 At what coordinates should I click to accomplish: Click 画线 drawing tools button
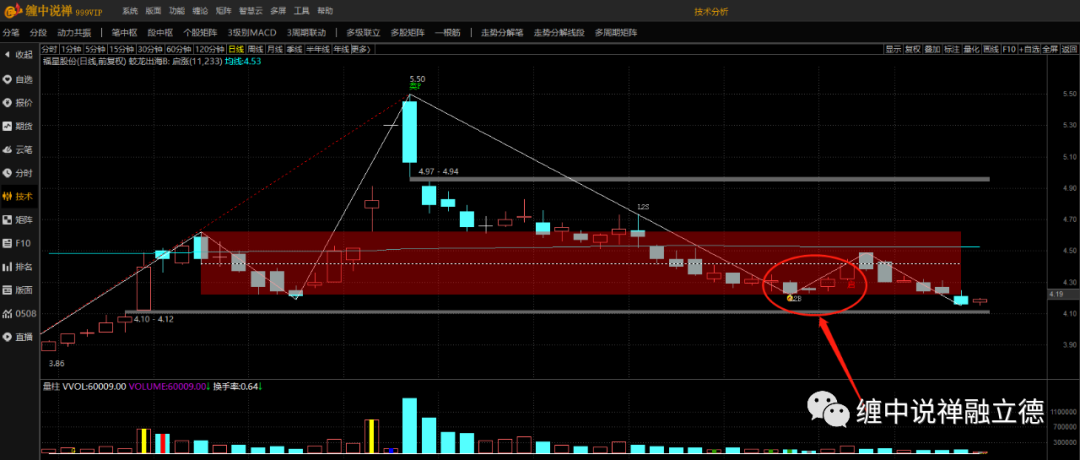point(990,49)
